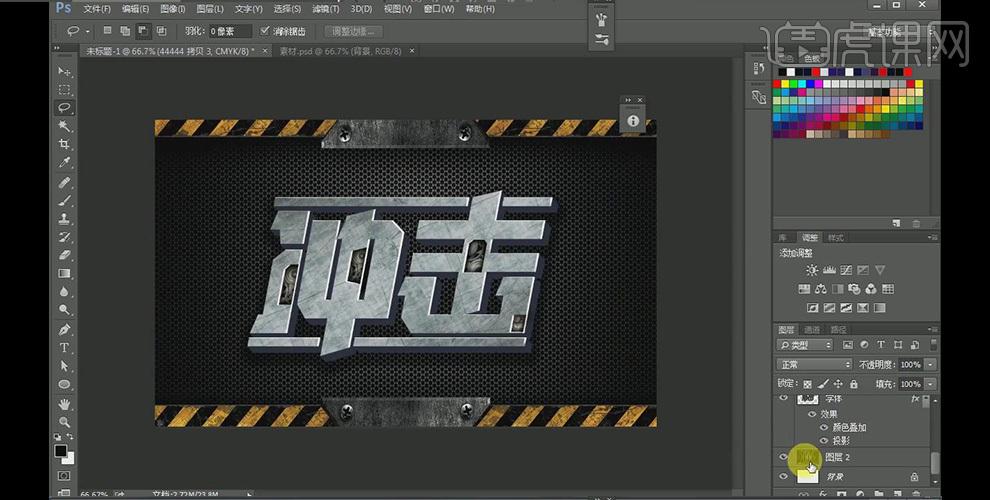
Task: Toggle visibility of 效果 effects group
Action: (813, 414)
